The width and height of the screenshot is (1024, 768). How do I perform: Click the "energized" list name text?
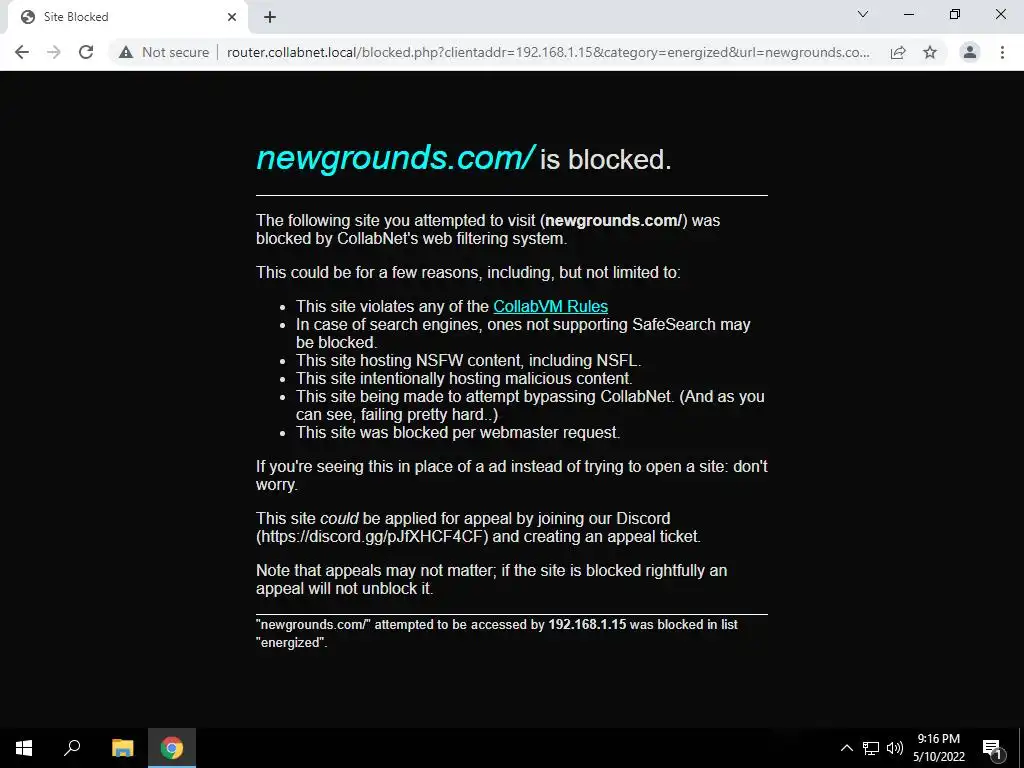[291, 643]
